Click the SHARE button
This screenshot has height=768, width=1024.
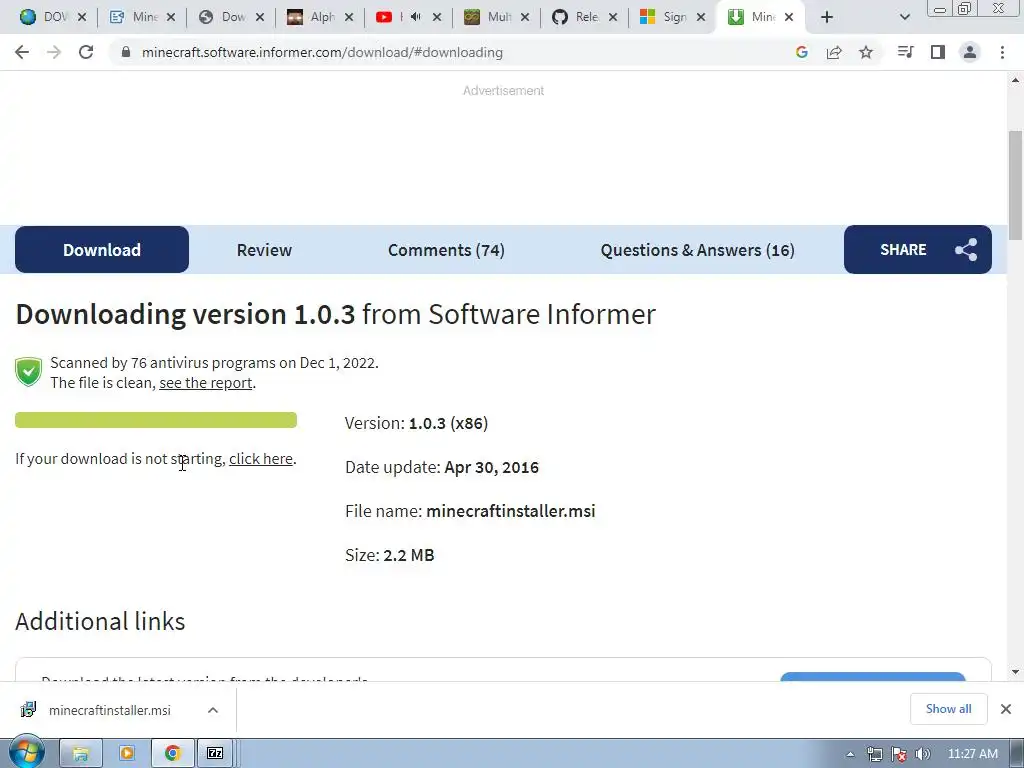coord(918,249)
